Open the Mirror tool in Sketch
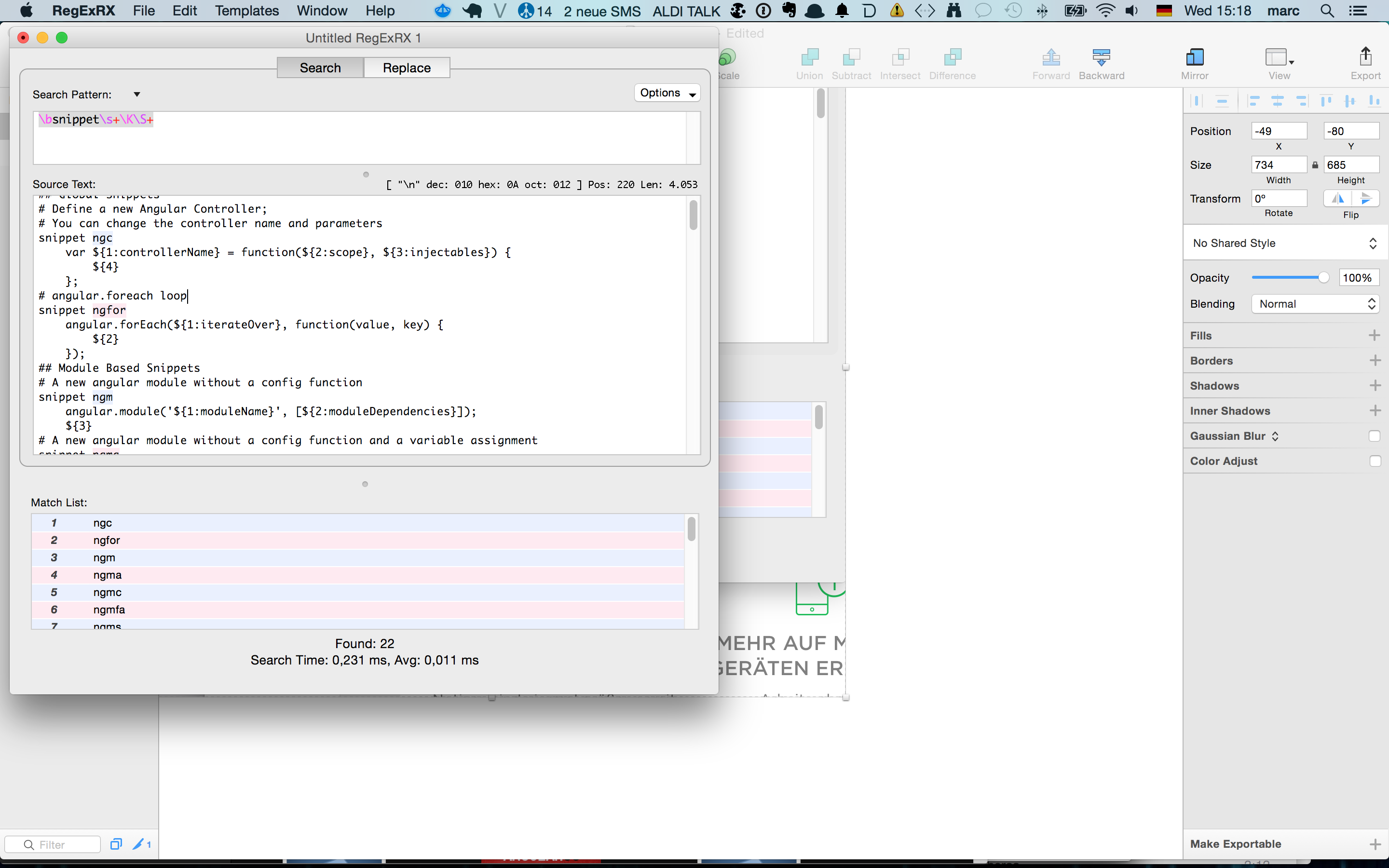This screenshot has width=1389, height=868. pos(1195,63)
